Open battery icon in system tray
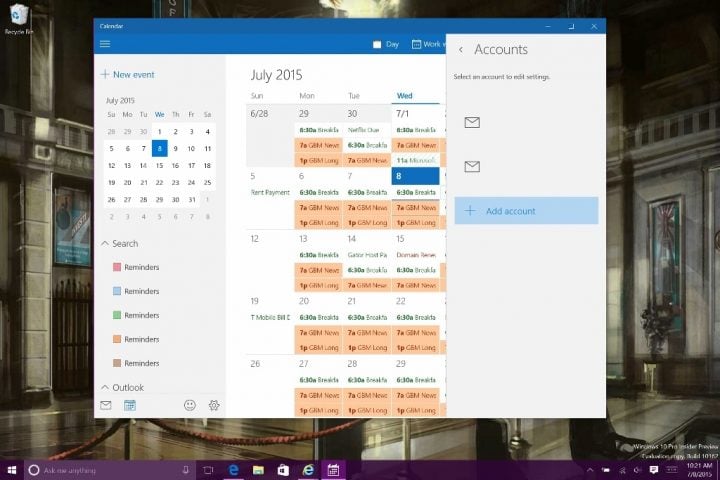The image size is (720, 480). tap(606, 470)
